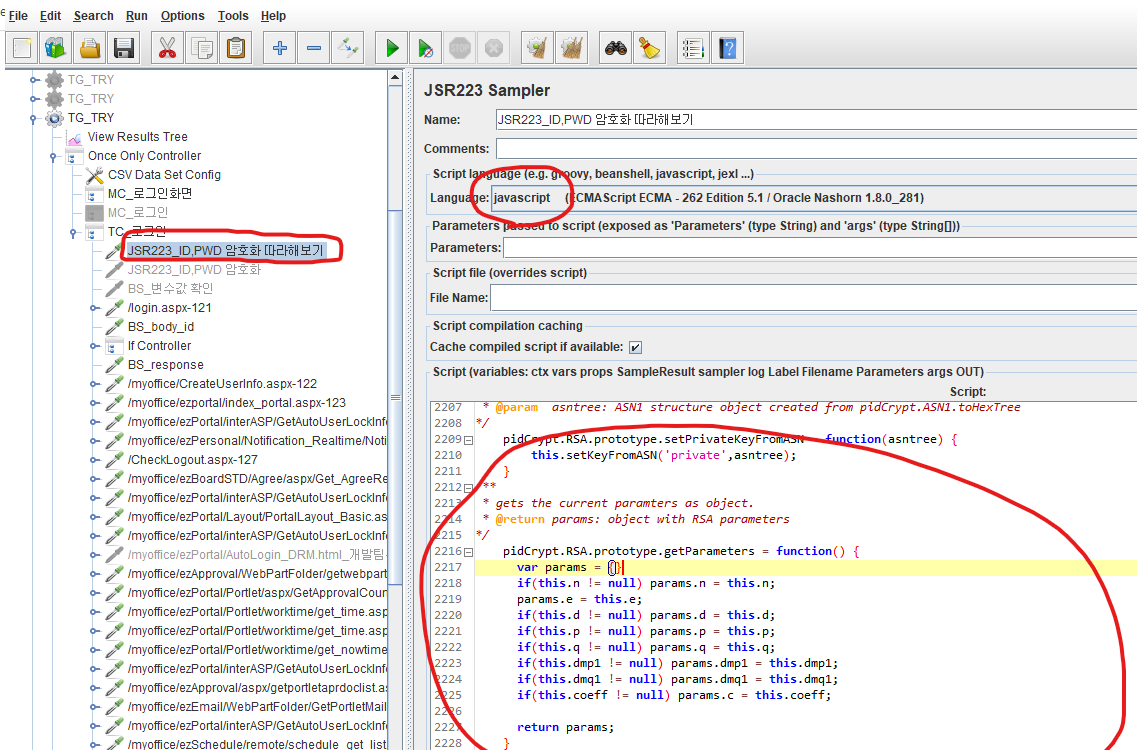Select JSR223_ID,PWD 암호화 따라해보기 sampler
Viewport: 1137px width, 750px height.
[x=225, y=250]
